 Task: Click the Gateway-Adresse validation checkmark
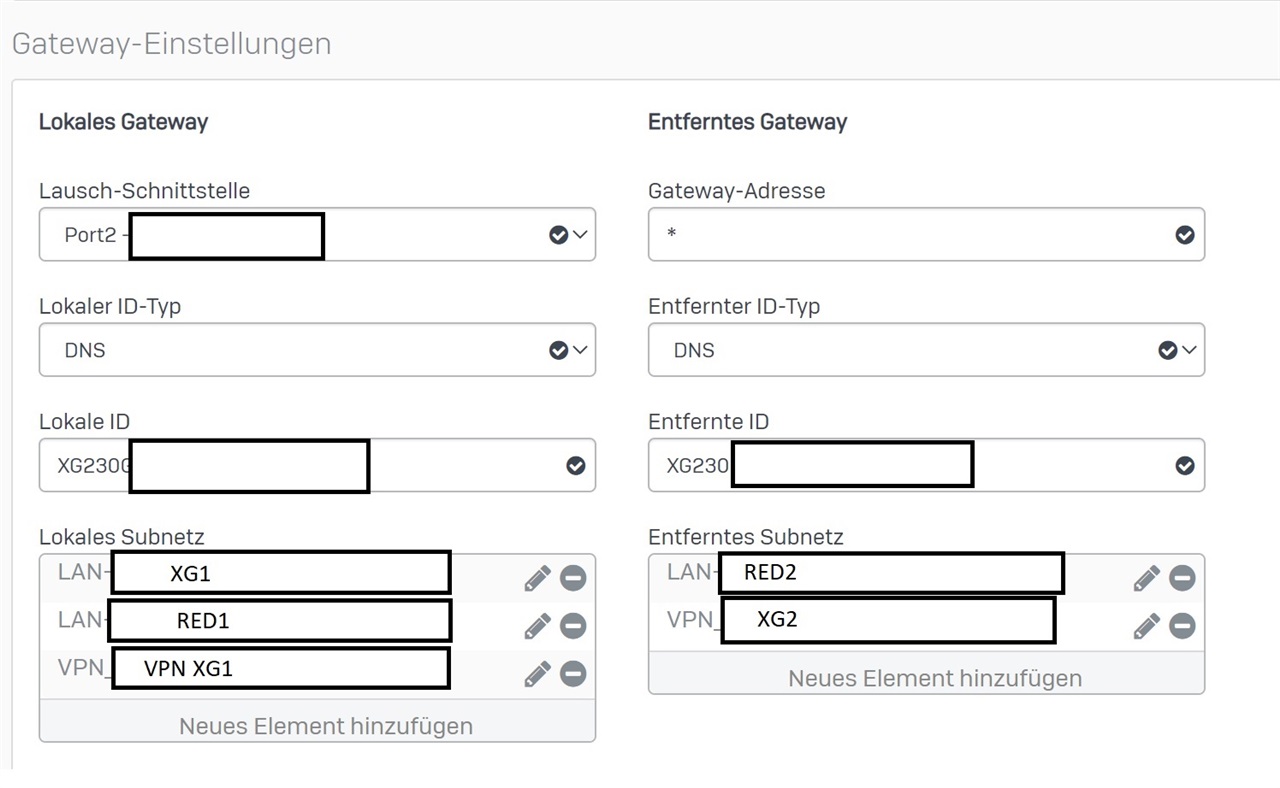coord(1184,235)
